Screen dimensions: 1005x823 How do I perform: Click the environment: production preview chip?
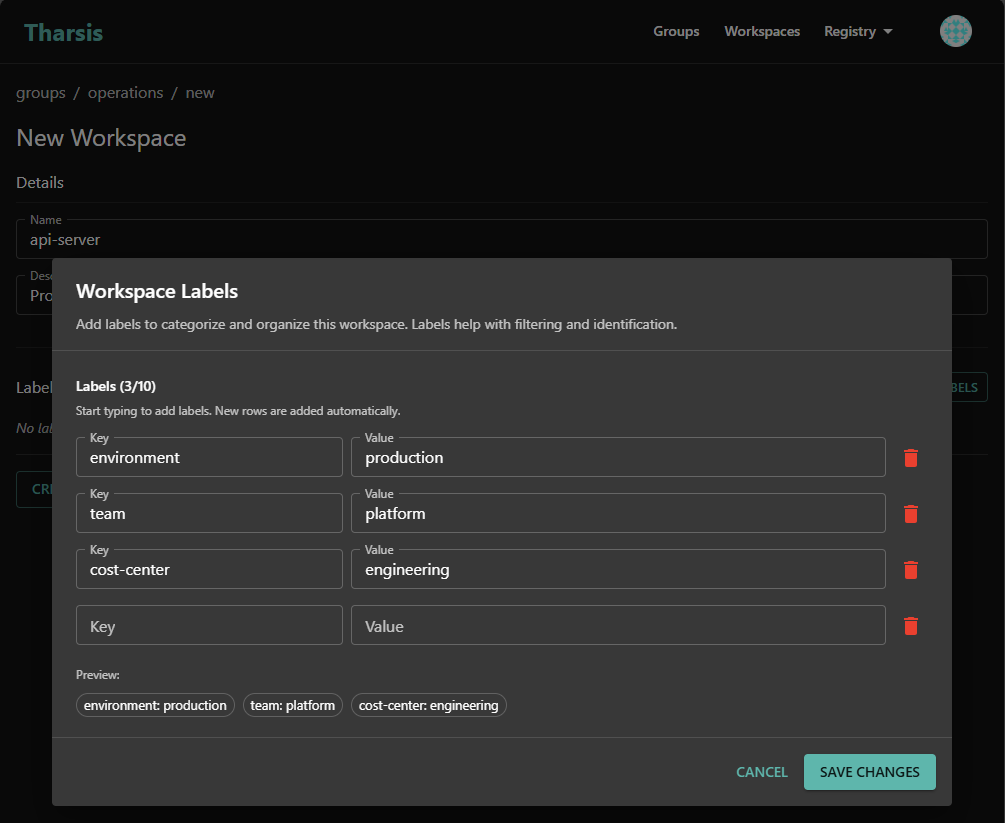tap(155, 705)
